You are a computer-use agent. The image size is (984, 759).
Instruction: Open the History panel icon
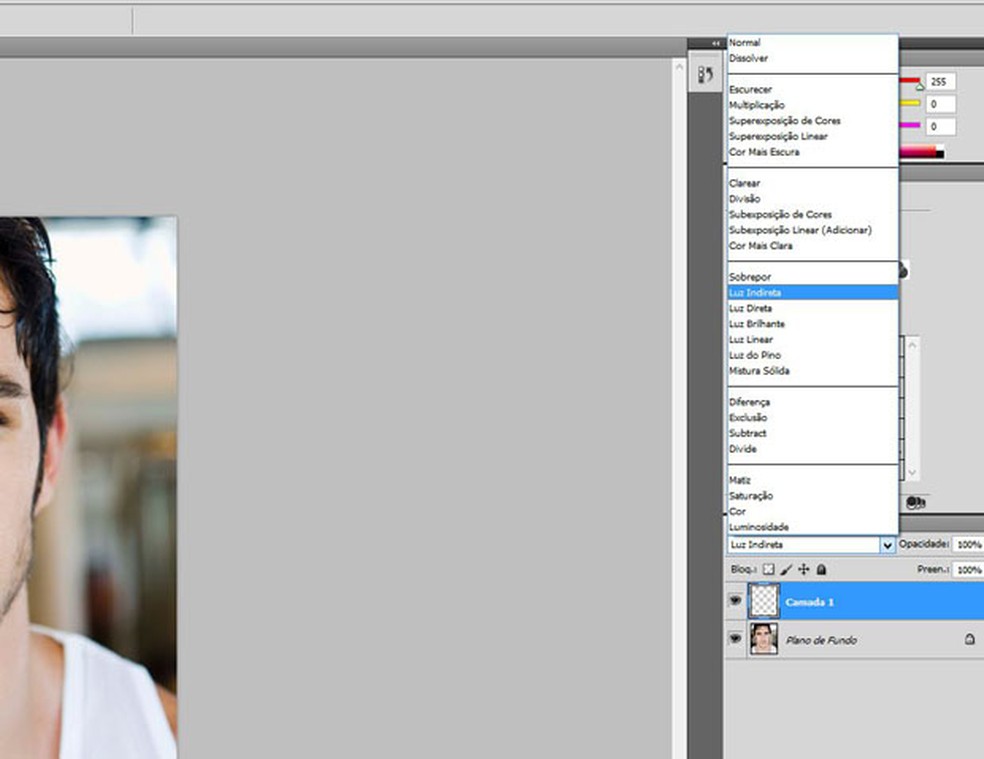click(705, 75)
